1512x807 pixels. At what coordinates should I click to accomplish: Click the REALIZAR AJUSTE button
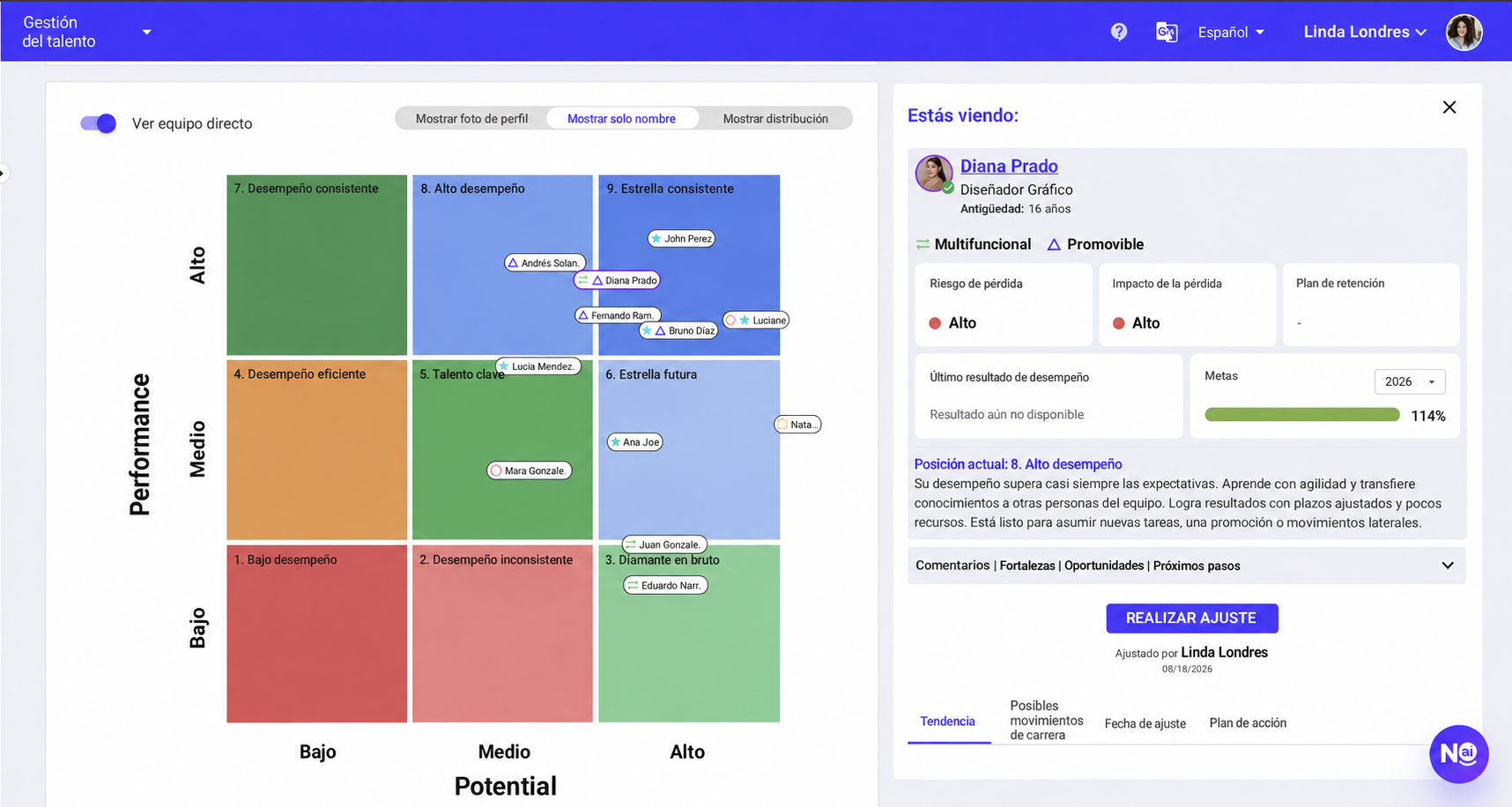click(1191, 618)
